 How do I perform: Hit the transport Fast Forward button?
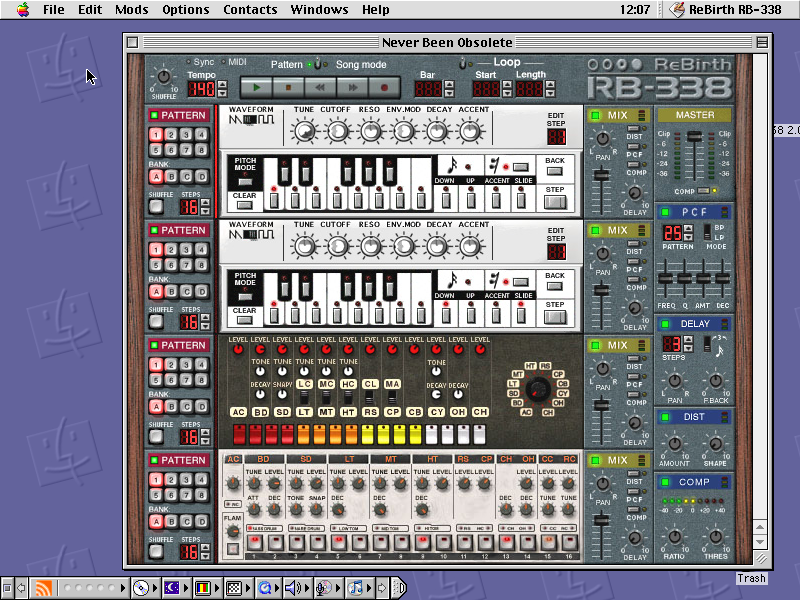tap(352, 88)
